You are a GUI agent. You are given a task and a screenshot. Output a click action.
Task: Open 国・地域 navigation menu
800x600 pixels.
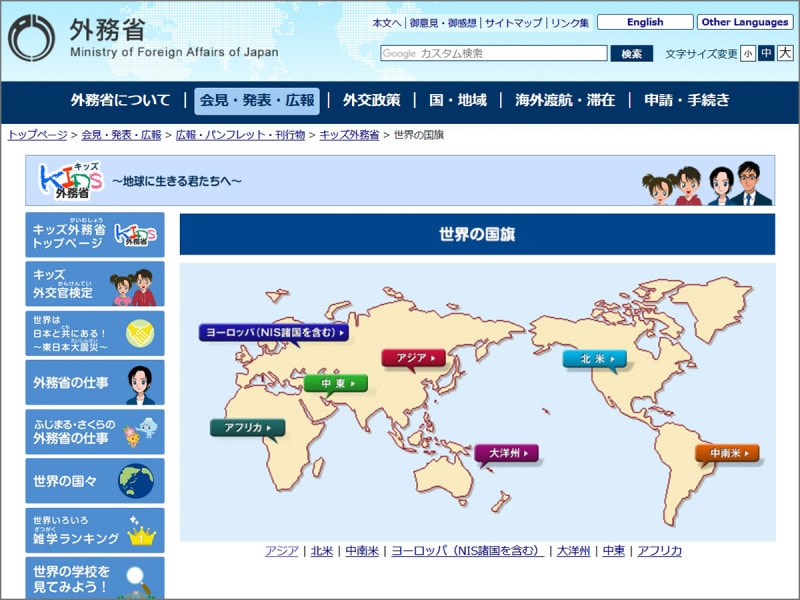457,100
